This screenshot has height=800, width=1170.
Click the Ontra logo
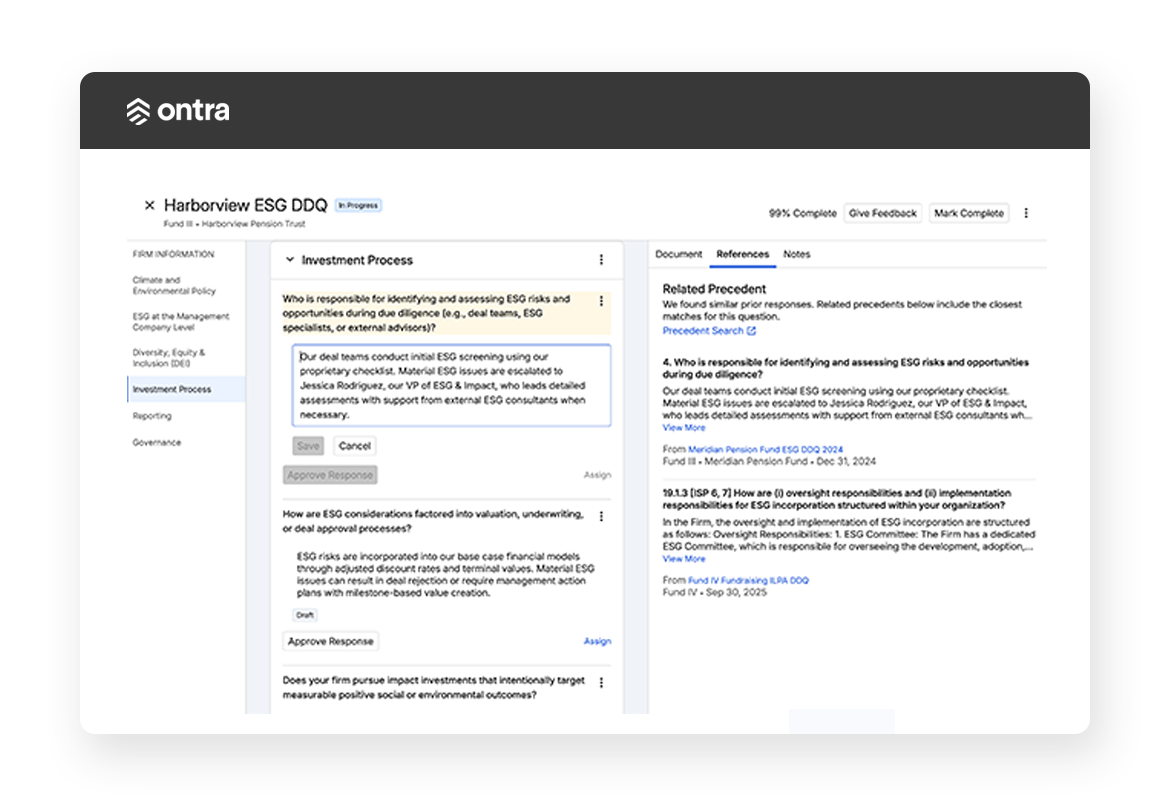click(178, 111)
